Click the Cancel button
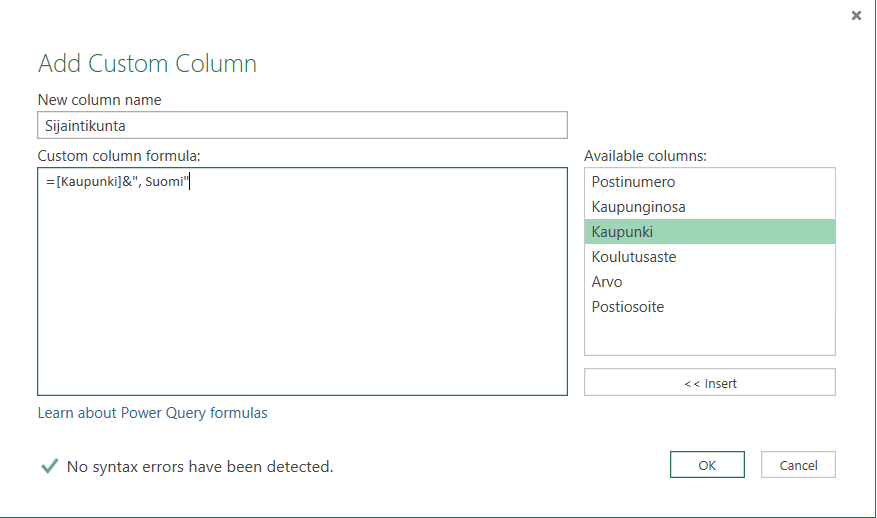The image size is (877, 518). 798,465
